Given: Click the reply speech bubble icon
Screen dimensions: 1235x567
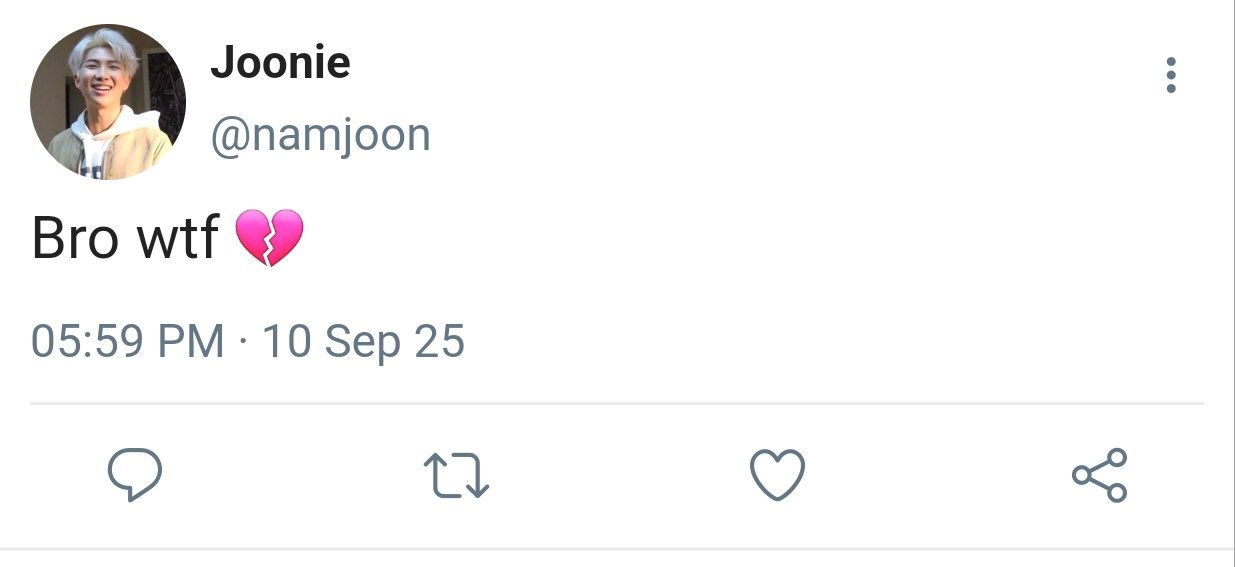Looking at the screenshot, I should coord(134,475).
